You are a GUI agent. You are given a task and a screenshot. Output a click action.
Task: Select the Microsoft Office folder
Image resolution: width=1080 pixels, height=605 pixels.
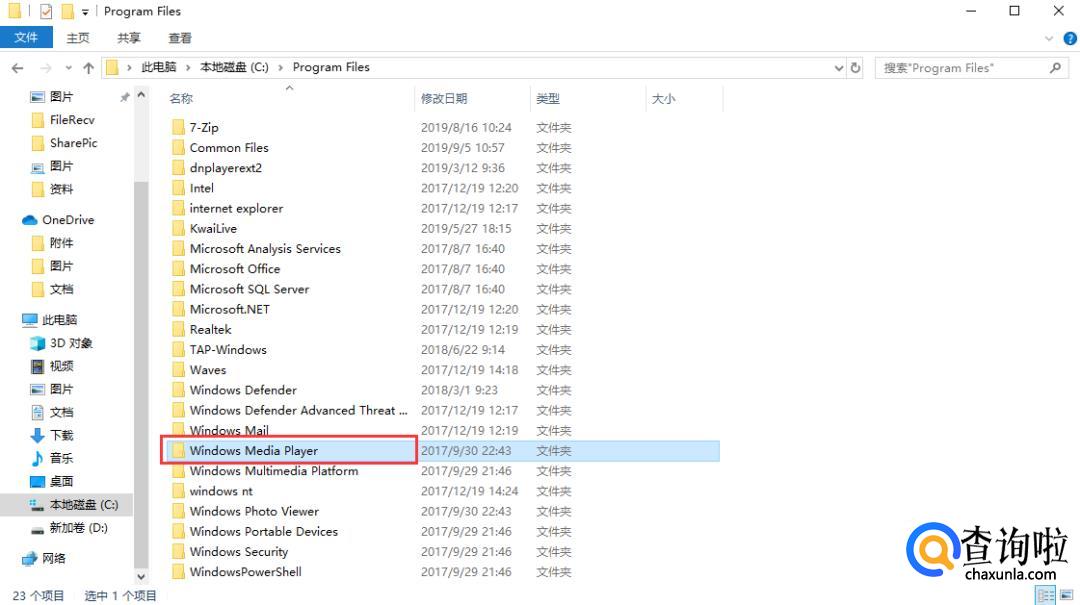click(x=235, y=269)
